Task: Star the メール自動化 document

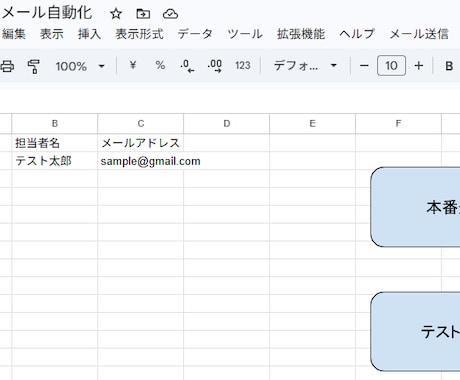Action: point(116,14)
